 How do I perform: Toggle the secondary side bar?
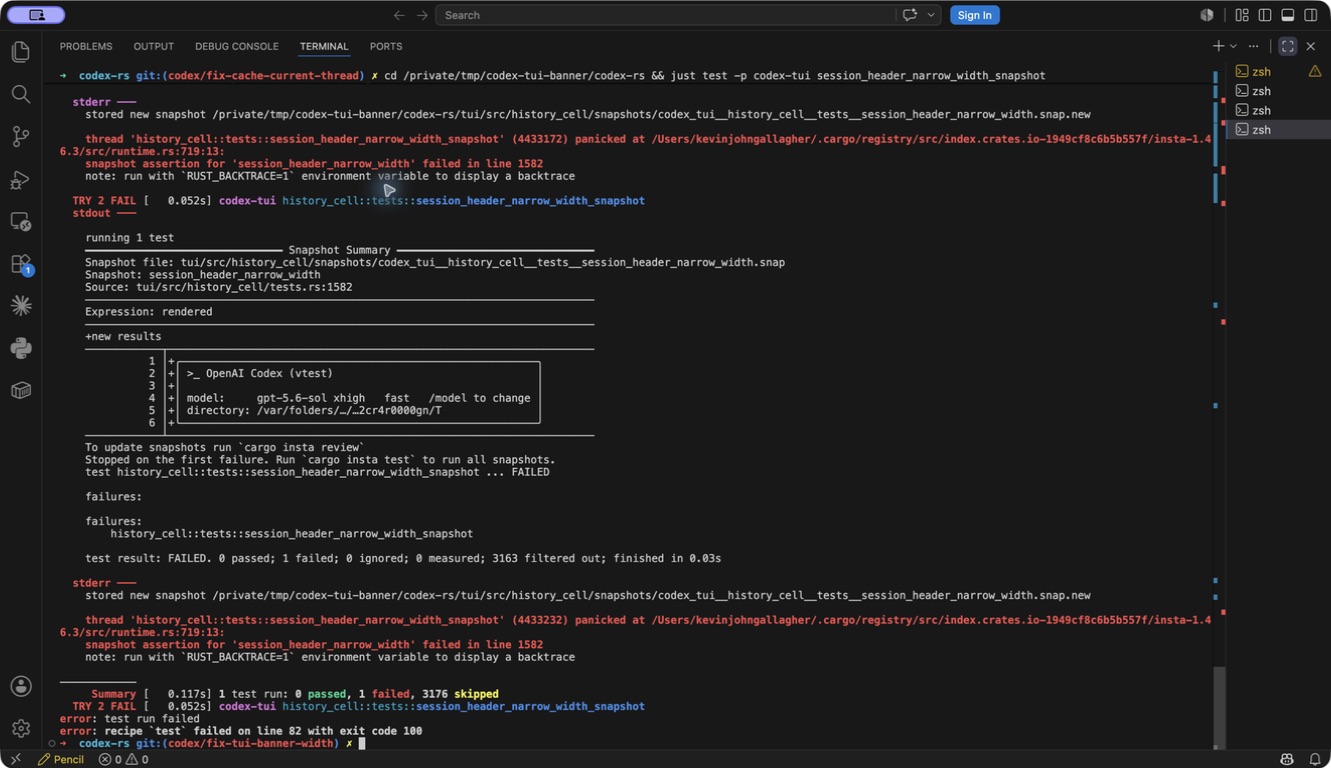1311,15
